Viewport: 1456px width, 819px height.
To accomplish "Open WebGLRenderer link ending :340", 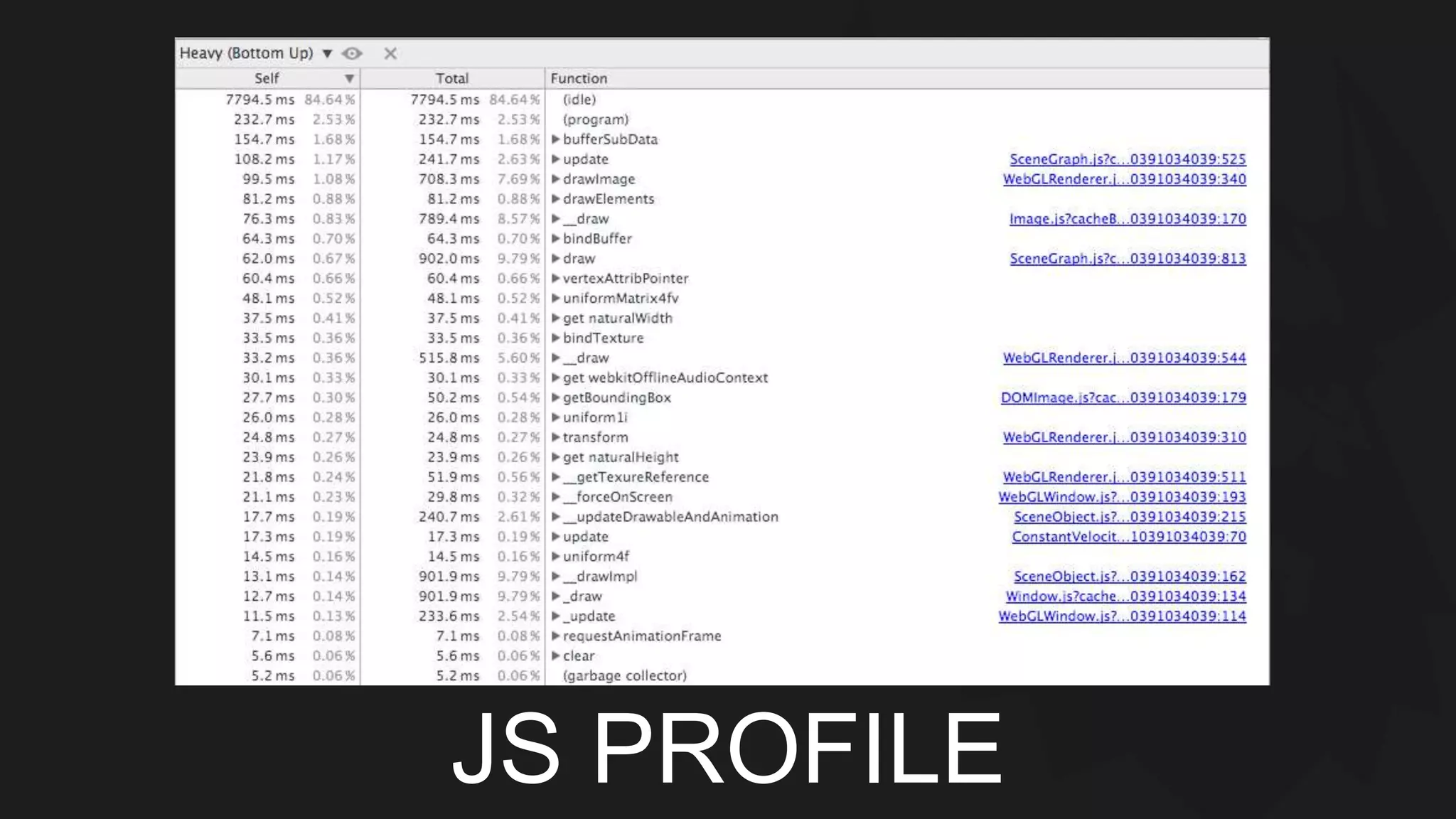I will (x=1125, y=179).
